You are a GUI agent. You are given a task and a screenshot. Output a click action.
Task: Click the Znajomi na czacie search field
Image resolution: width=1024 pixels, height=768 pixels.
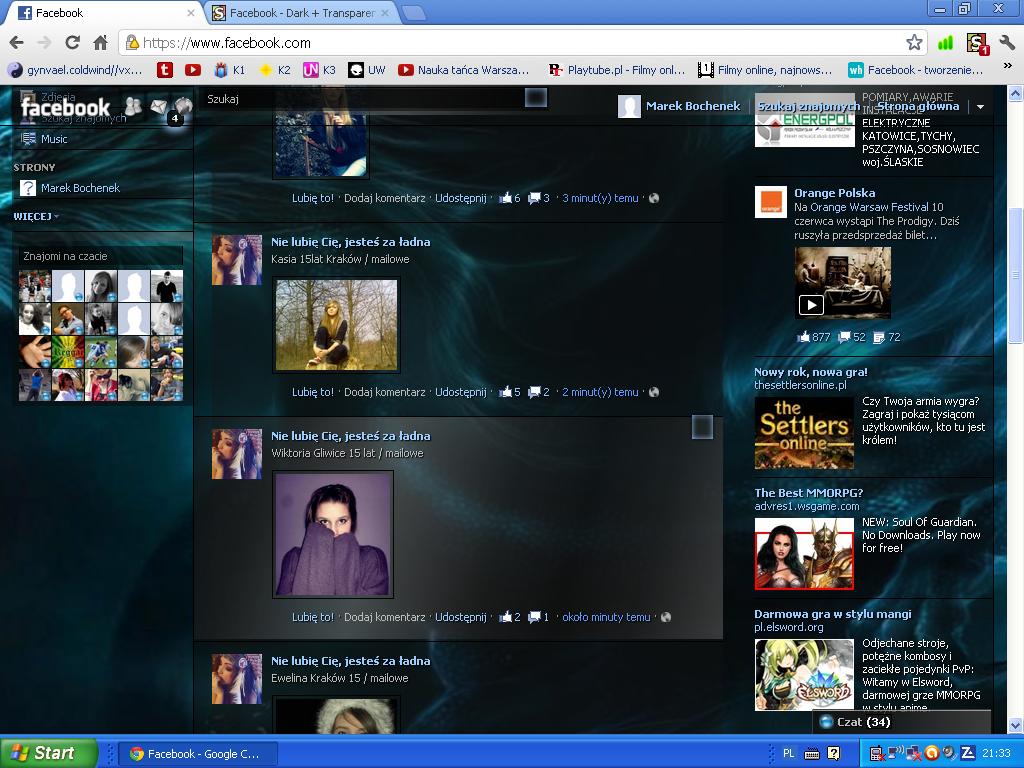pyautogui.click(x=100, y=256)
